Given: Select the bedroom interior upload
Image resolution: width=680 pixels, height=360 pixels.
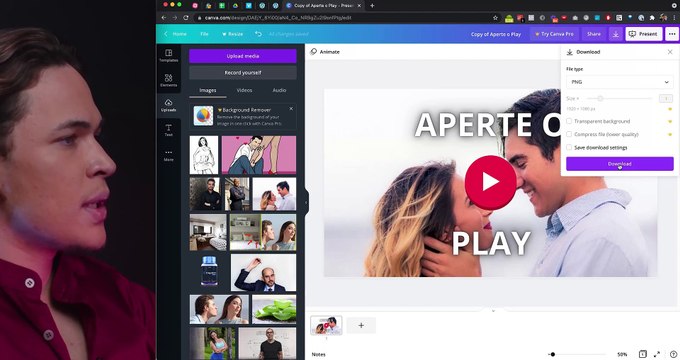Looking at the screenshot, I should [x=208, y=232].
